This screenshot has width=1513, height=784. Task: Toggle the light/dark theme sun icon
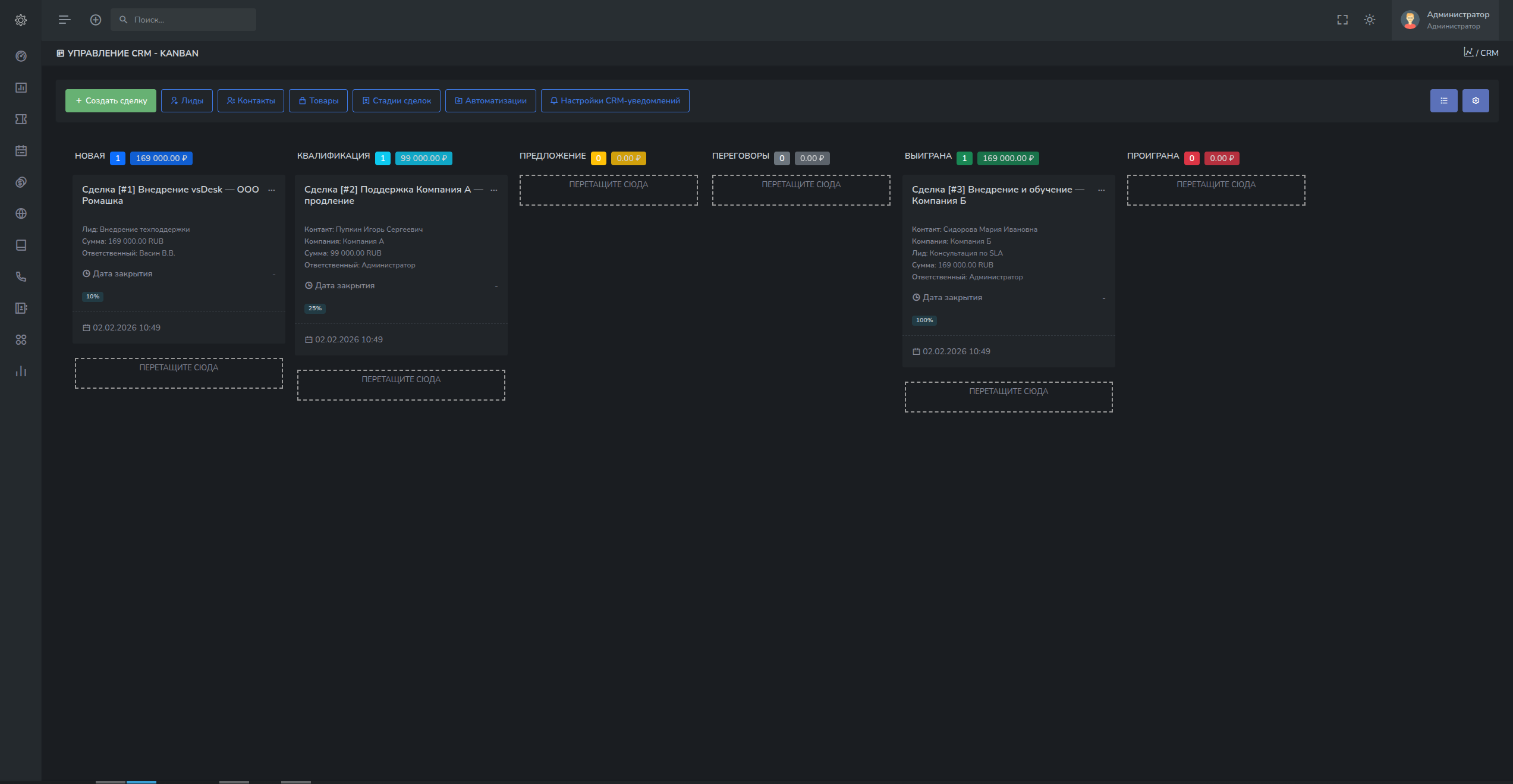[1370, 20]
